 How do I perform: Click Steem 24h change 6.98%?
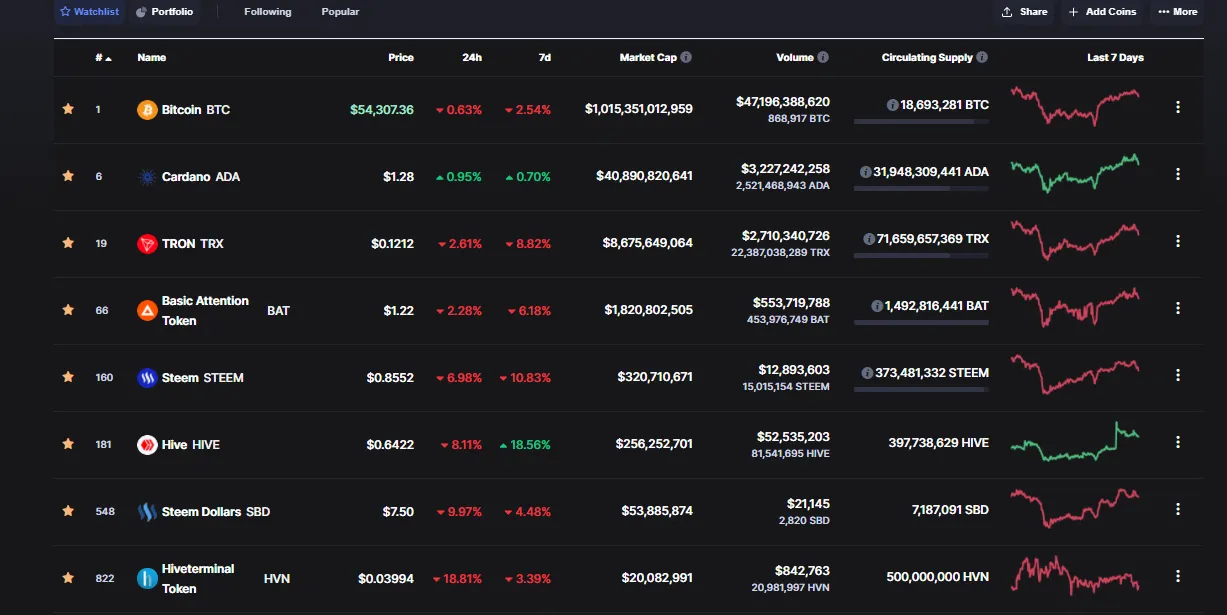(x=459, y=378)
